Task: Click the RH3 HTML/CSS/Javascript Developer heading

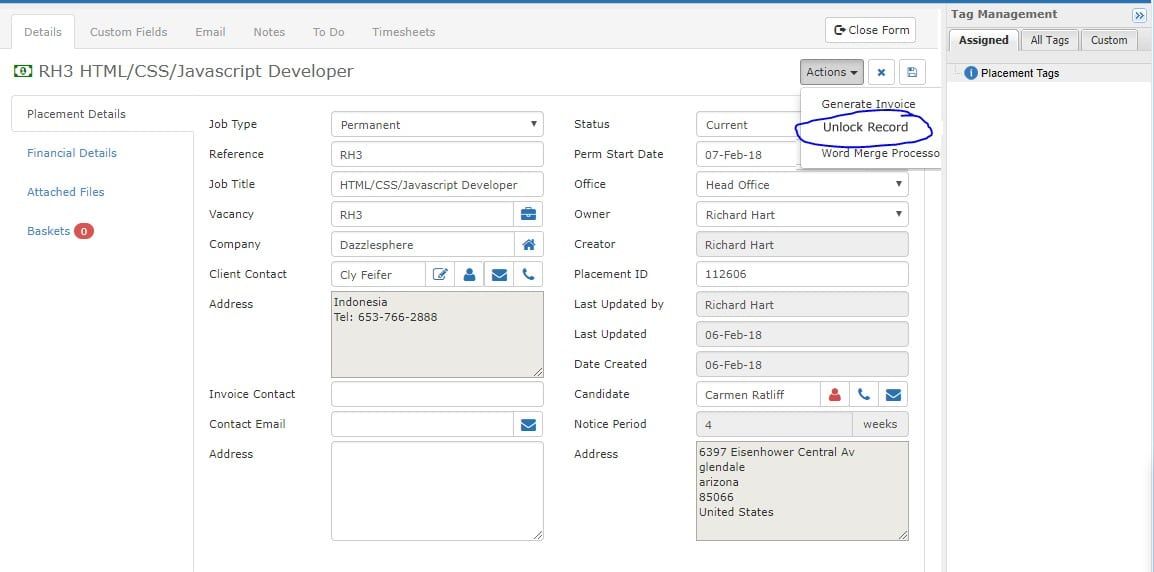Action: (x=196, y=71)
